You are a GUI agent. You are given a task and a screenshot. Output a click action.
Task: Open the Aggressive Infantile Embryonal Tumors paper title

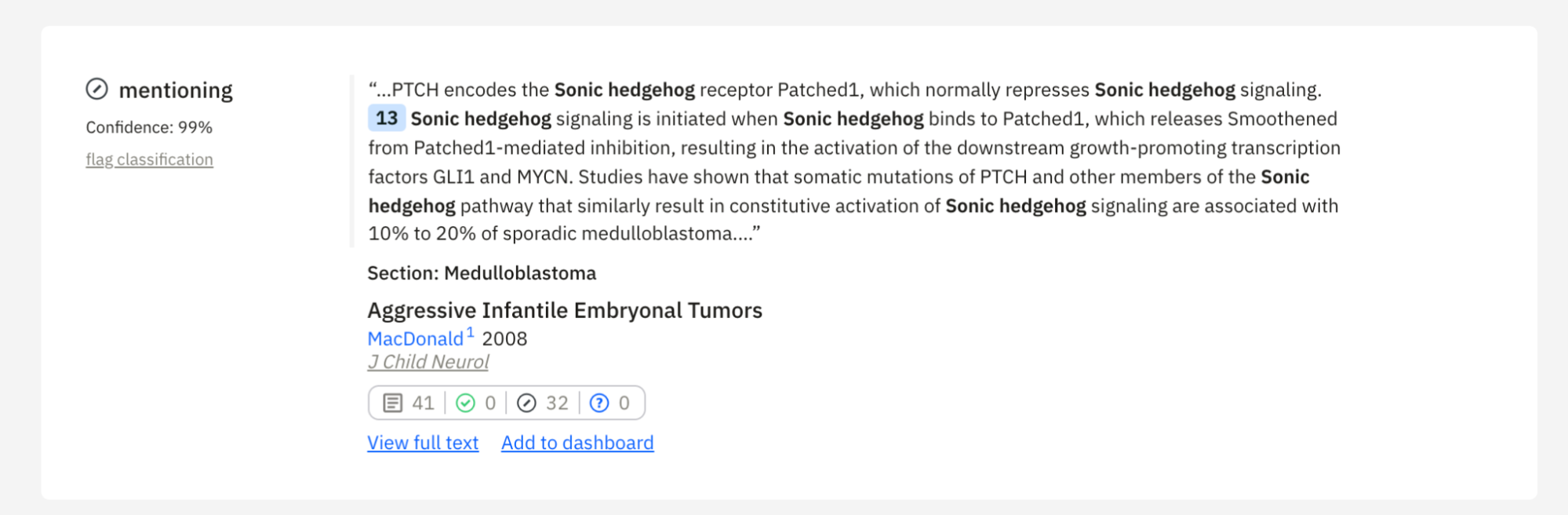(x=564, y=310)
